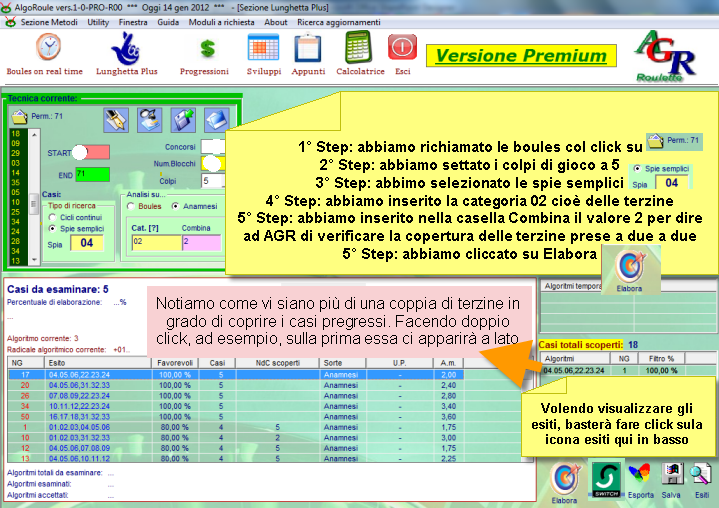The width and height of the screenshot is (719, 508).
Task: Click the Perm.: 71 folder icon
Action: point(20,117)
